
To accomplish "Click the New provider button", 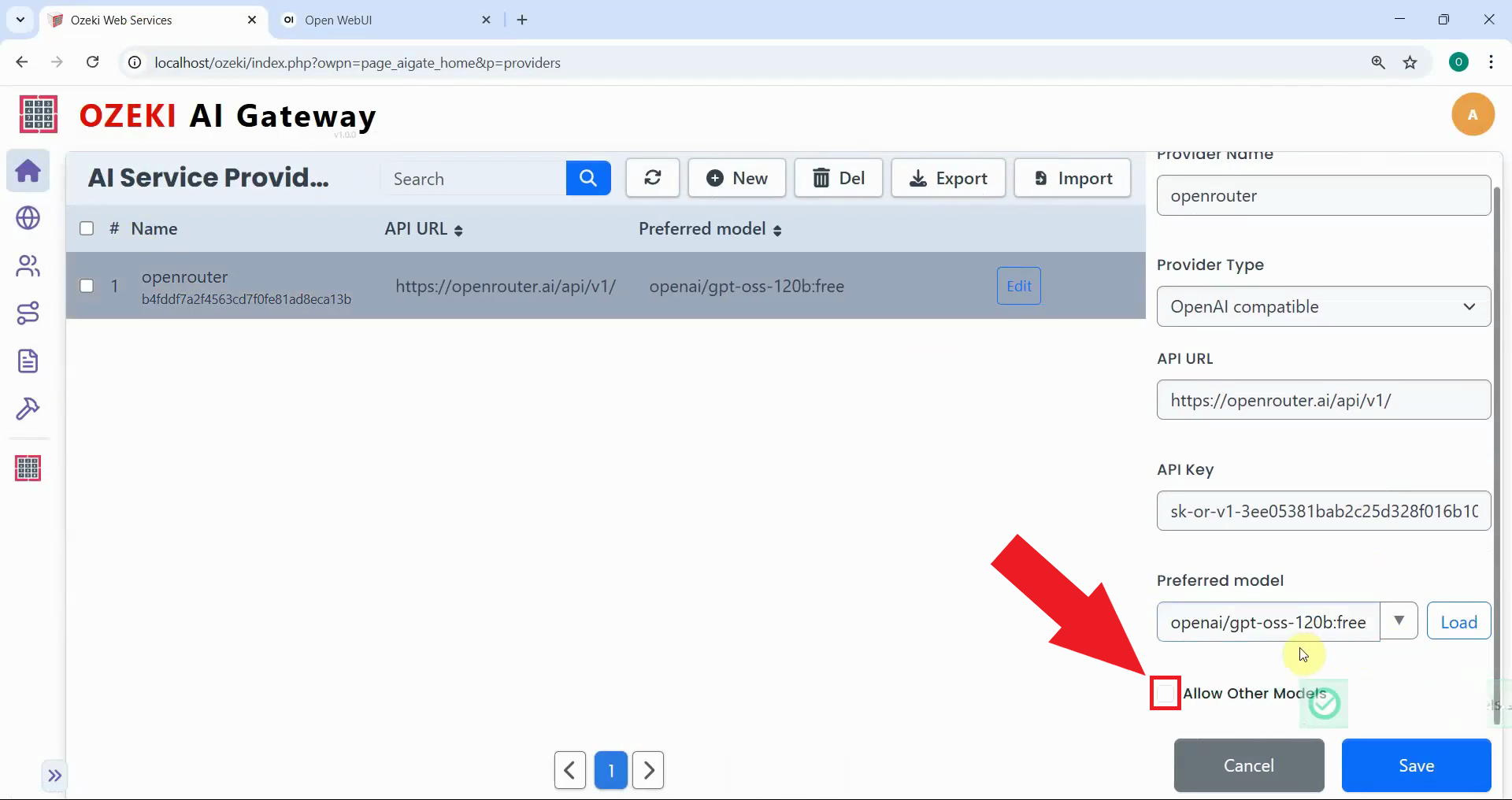I will [x=736, y=178].
